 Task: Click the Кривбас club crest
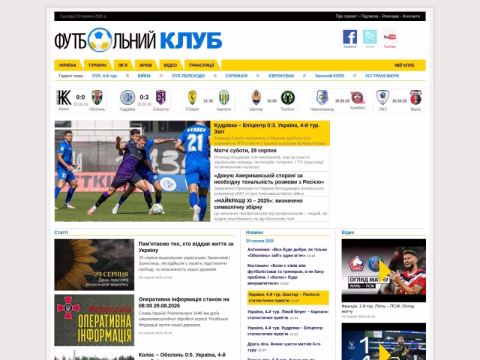(x=357, y=98)
